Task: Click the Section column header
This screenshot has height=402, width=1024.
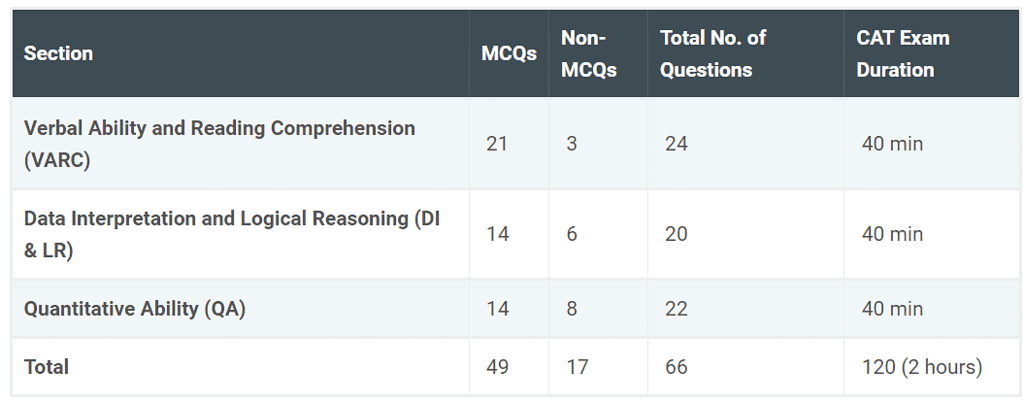Action: (x=59, y=54)
